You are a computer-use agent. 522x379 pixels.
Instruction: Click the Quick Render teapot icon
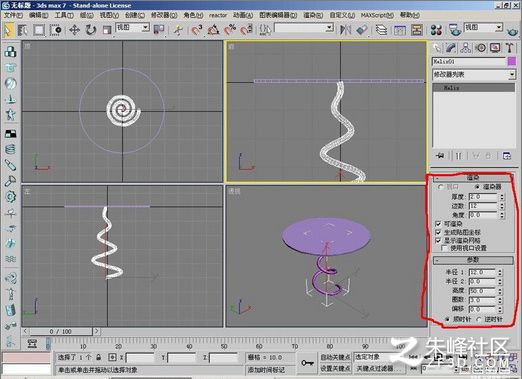point(512,32)
